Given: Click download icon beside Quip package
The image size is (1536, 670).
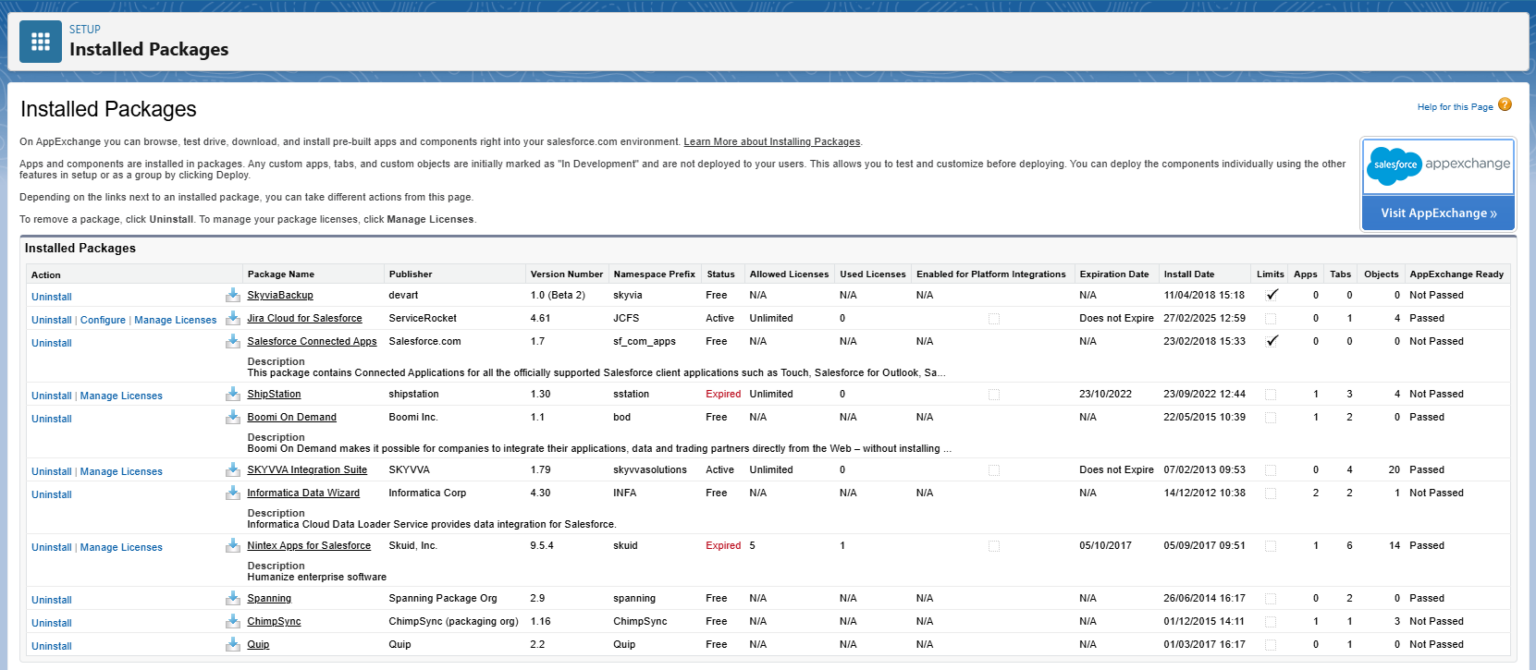Looking at the screenshot, I should tap(233, 645).
